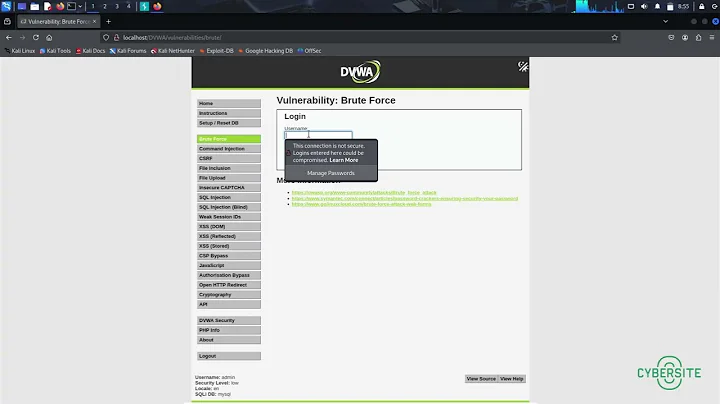This screenshot has width=720, height=404.
Task: Open the Firefox account icon
Action: coord(685,38)
